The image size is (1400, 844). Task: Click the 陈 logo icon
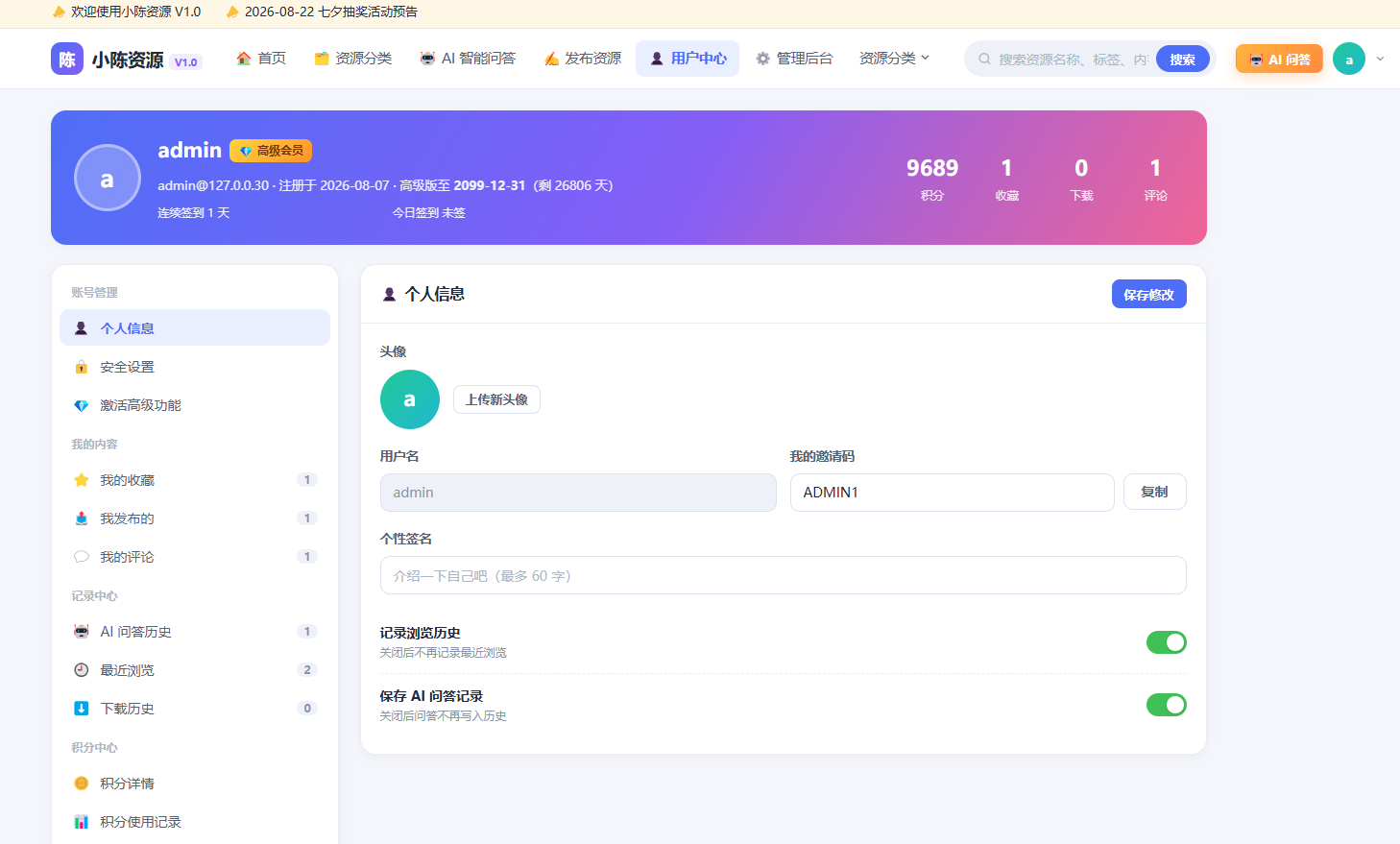tap(67, 59)
